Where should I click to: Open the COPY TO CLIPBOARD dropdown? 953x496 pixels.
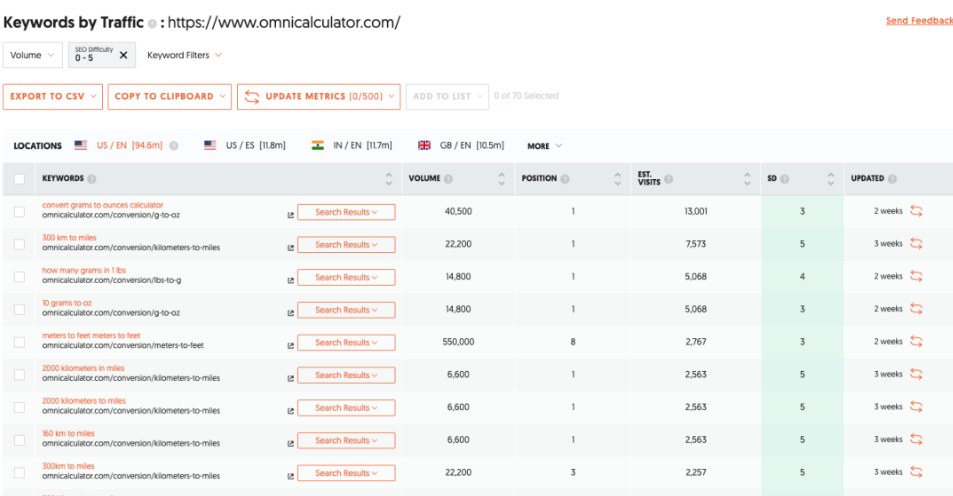(x=170, y=97)
